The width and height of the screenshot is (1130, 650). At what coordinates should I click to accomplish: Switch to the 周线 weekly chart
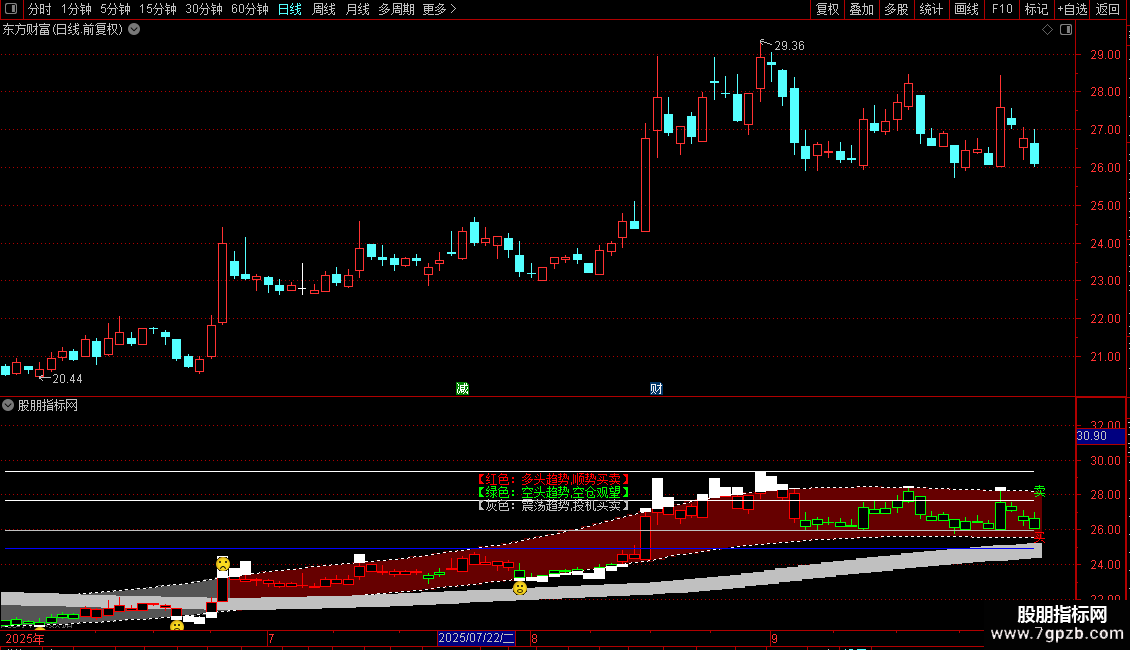click(324, 9)
